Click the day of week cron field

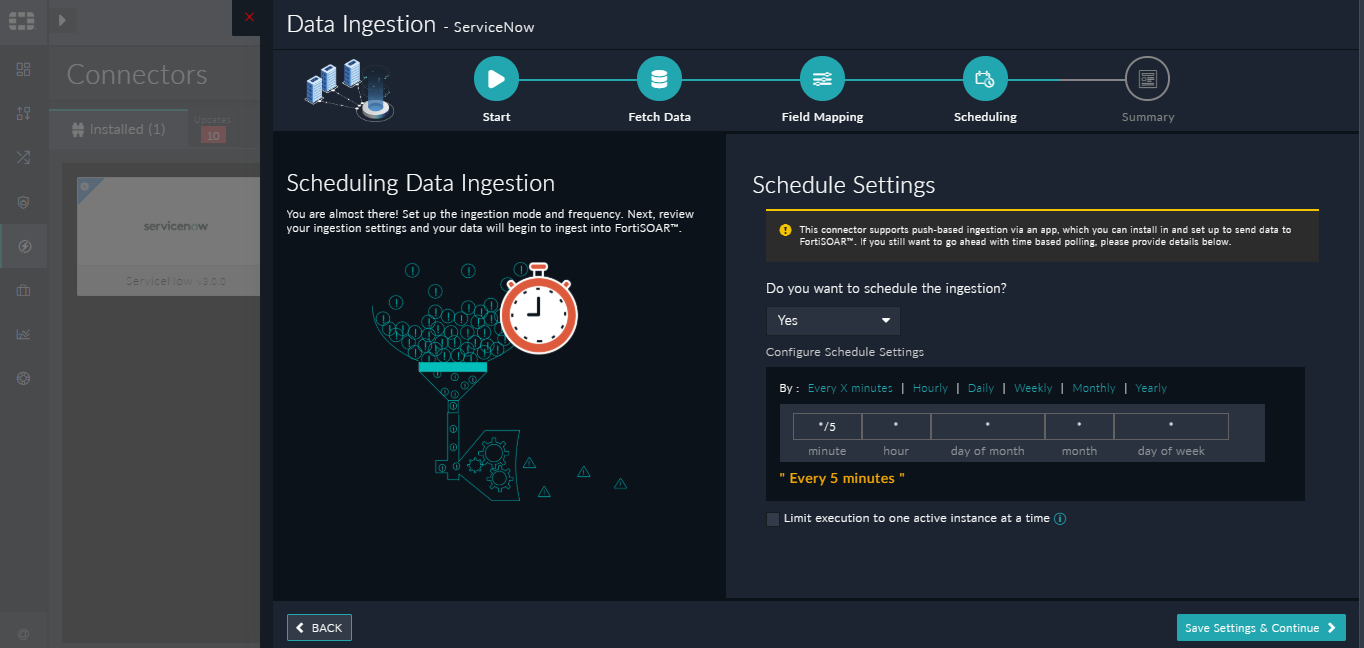click(1171, 426)
